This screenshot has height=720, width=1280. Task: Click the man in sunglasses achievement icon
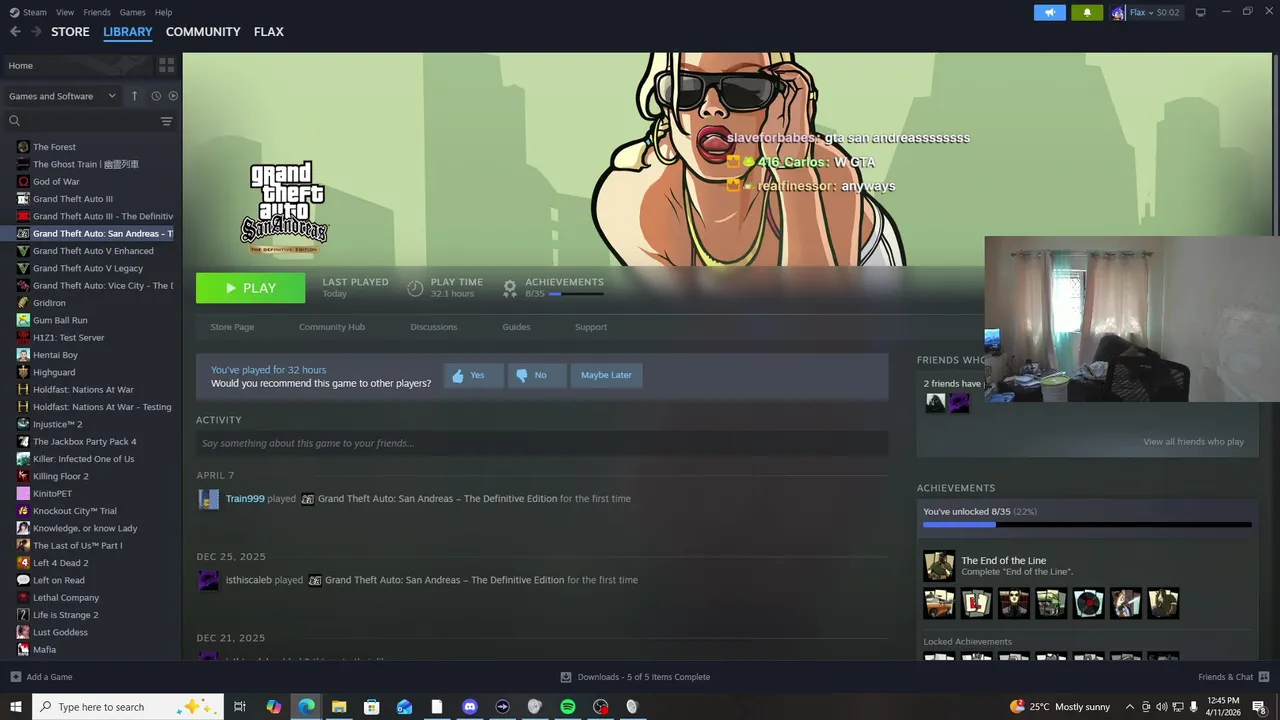pos(1013,603)
